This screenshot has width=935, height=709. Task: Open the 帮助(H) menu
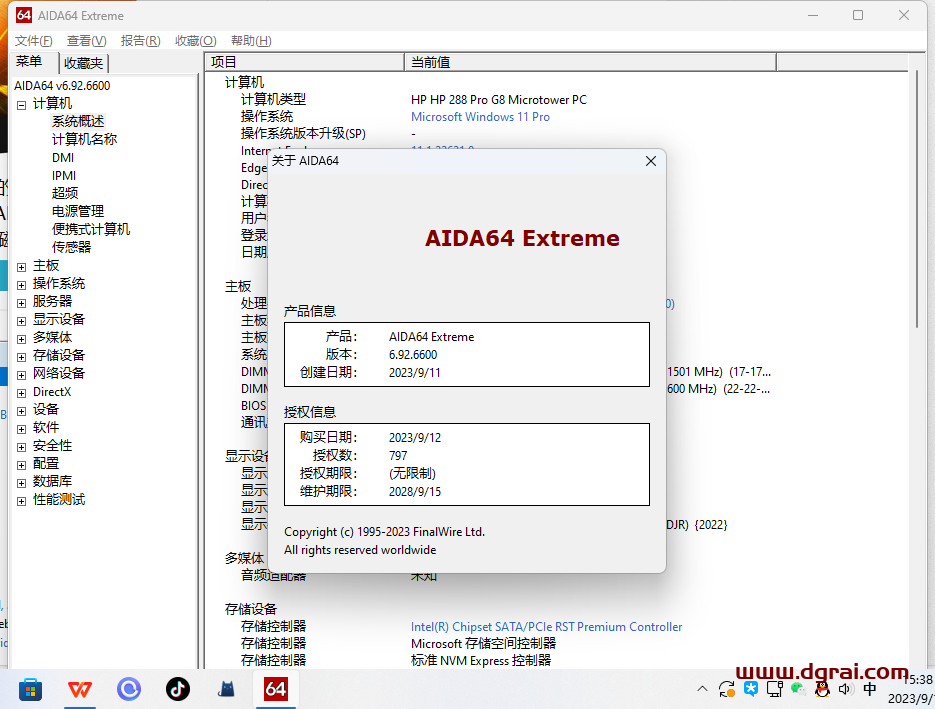(x=251, y=41)
